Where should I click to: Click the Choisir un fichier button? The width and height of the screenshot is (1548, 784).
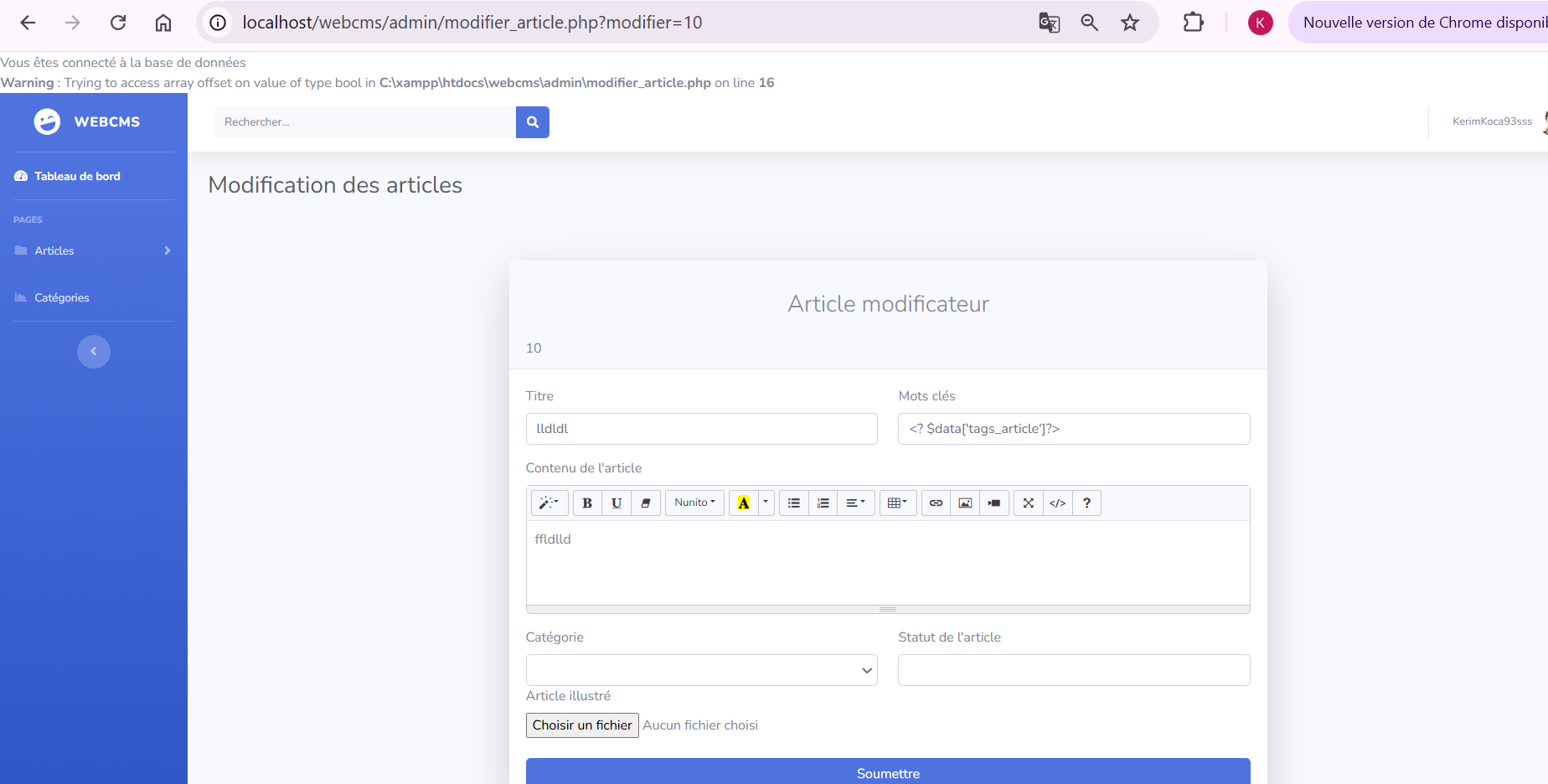click(x=582, y=725)
